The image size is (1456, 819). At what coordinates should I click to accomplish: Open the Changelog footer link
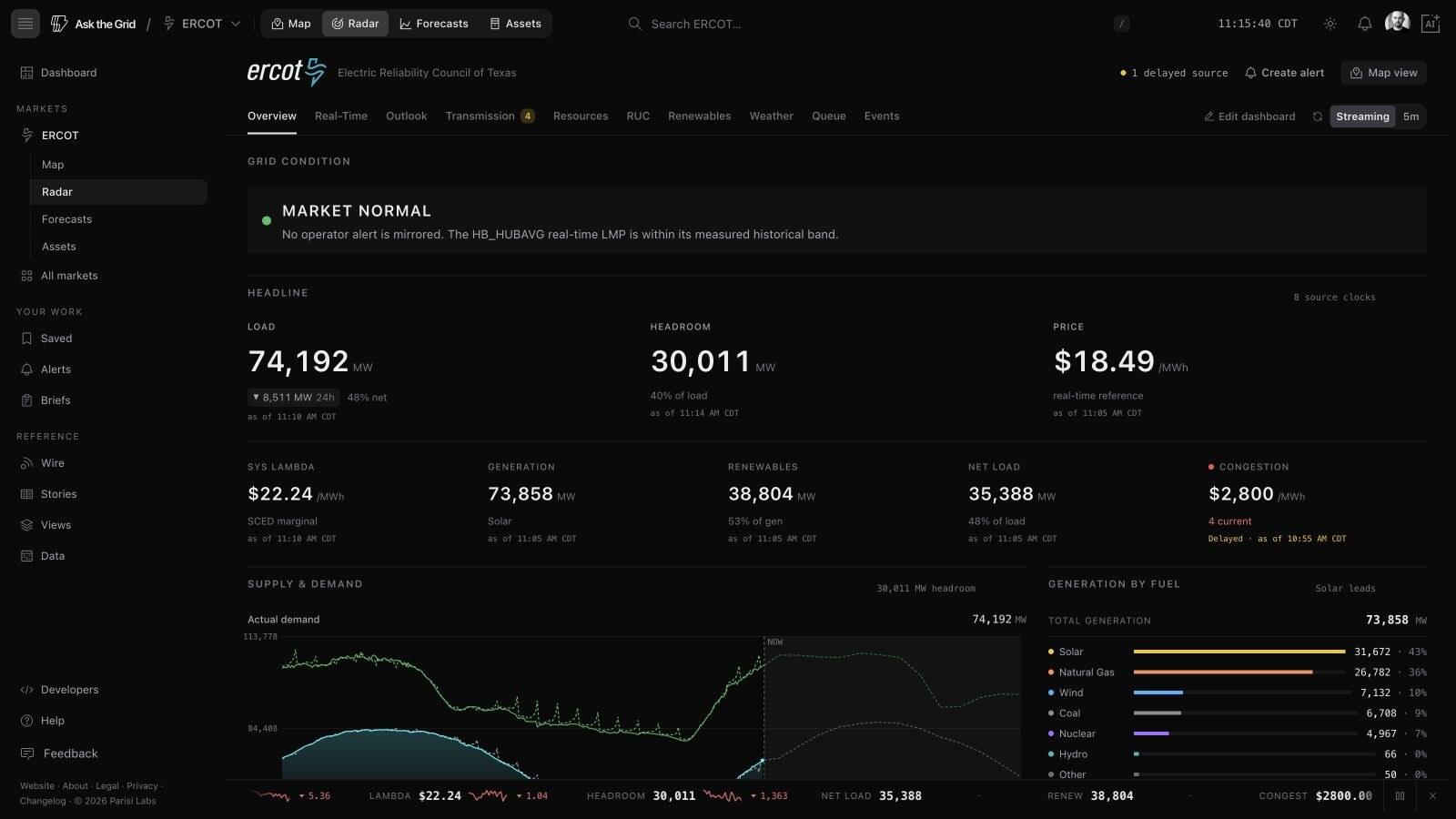click(43, 802)
